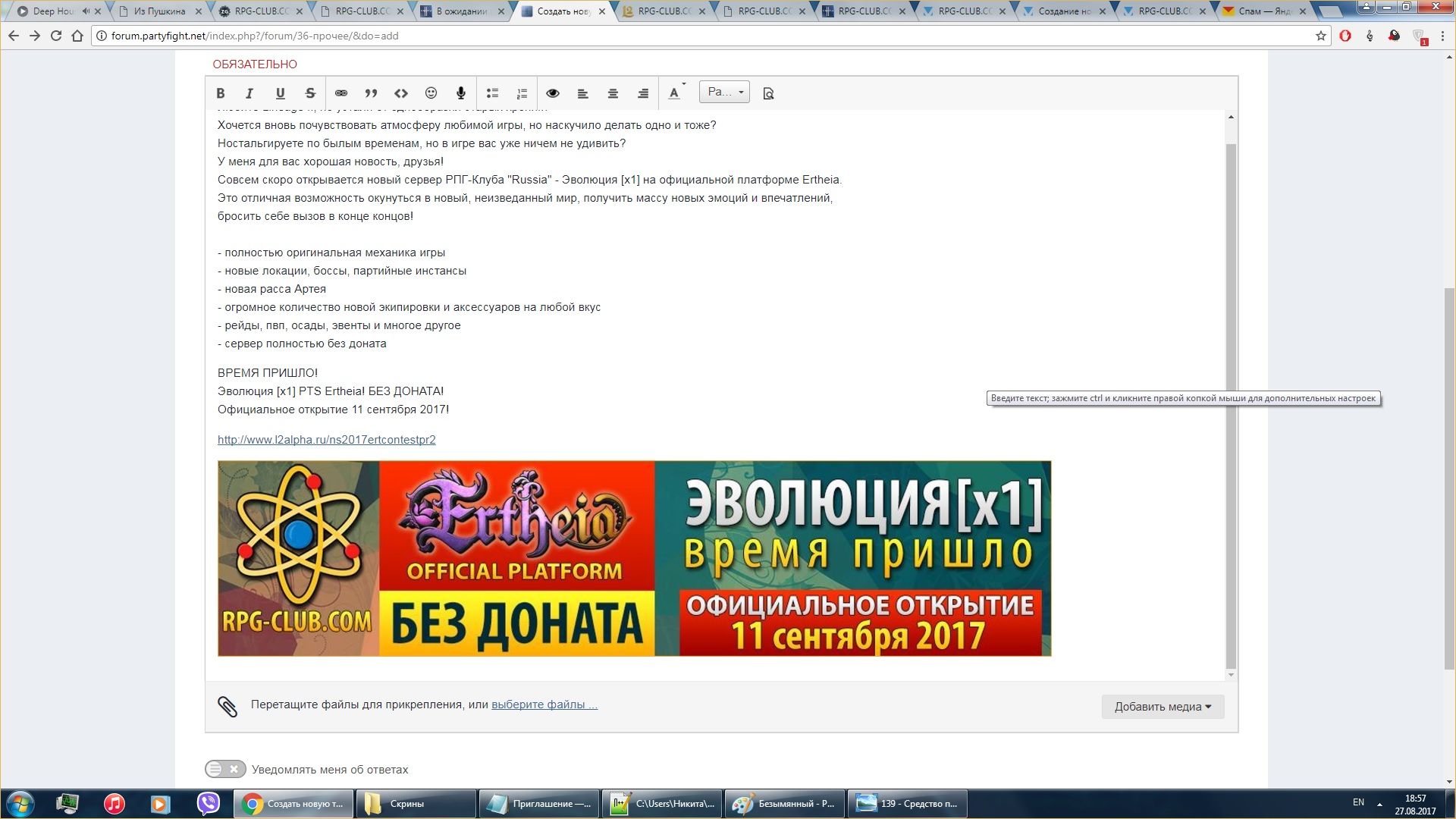
Task: Insert a hyperlink using the link icon
Action: 341,93
